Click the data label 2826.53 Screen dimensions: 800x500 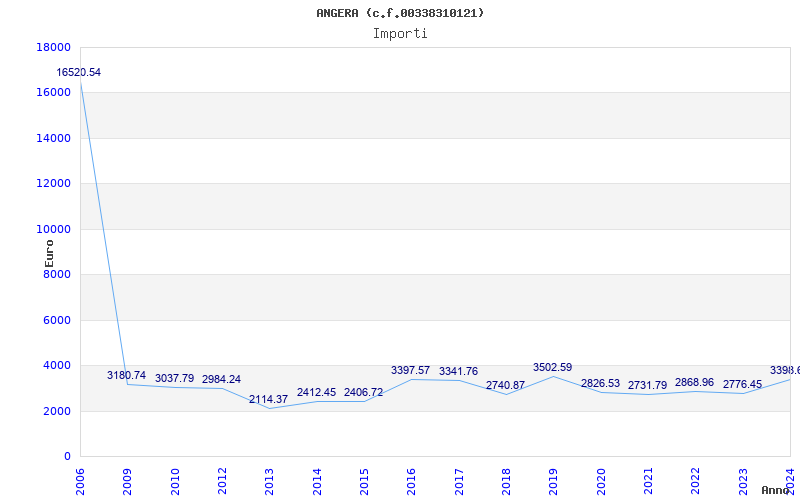[600, 384]
